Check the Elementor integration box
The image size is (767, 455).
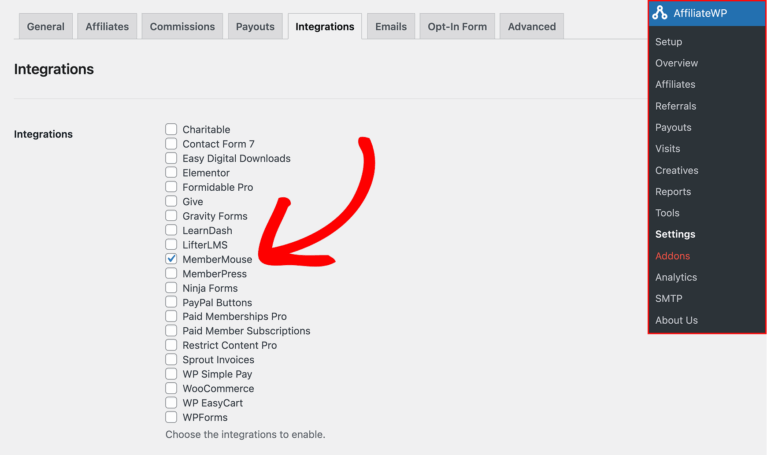point(171,172)
